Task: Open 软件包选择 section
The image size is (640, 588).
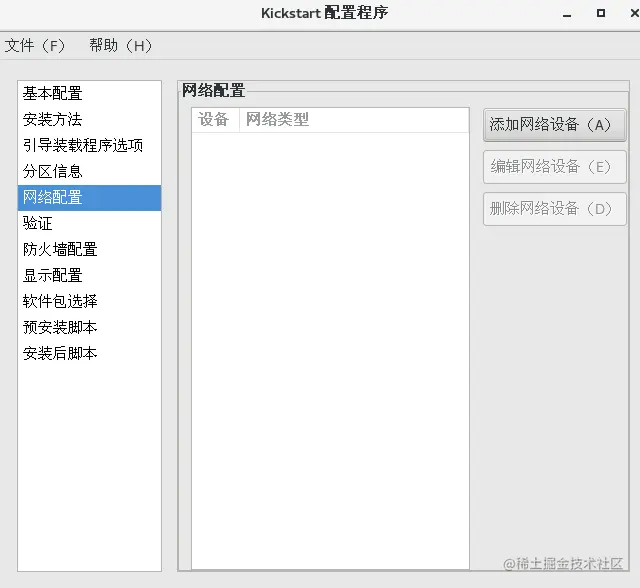Action: 89,302
